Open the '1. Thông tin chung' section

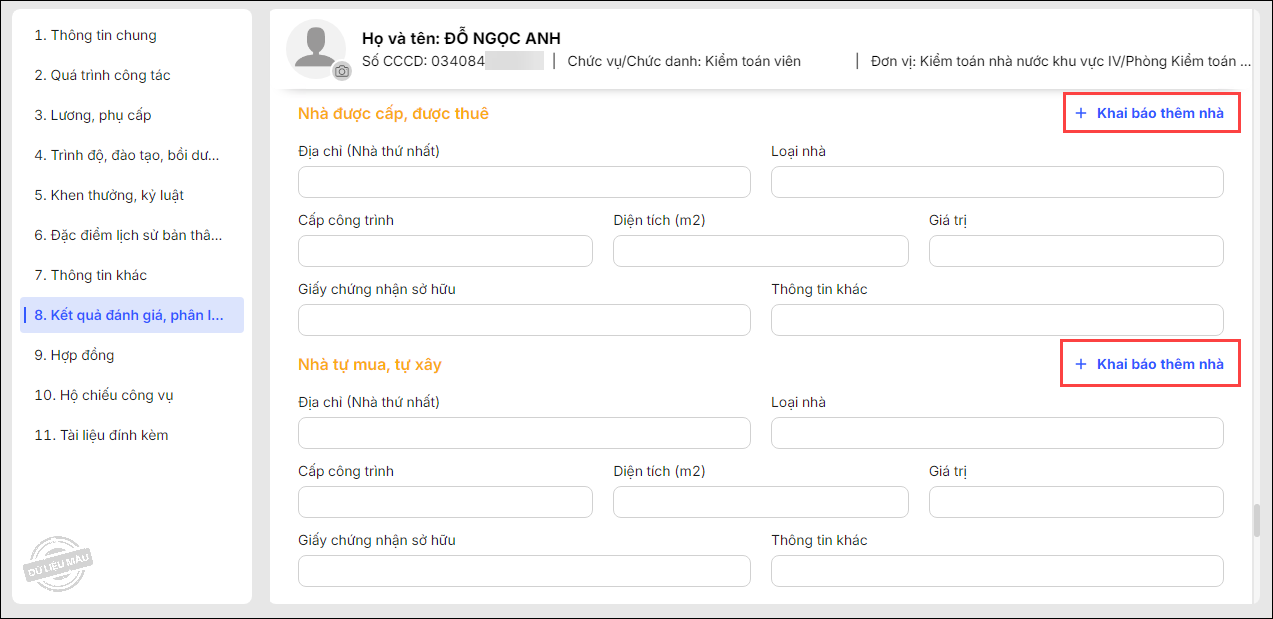click(96, 35)
